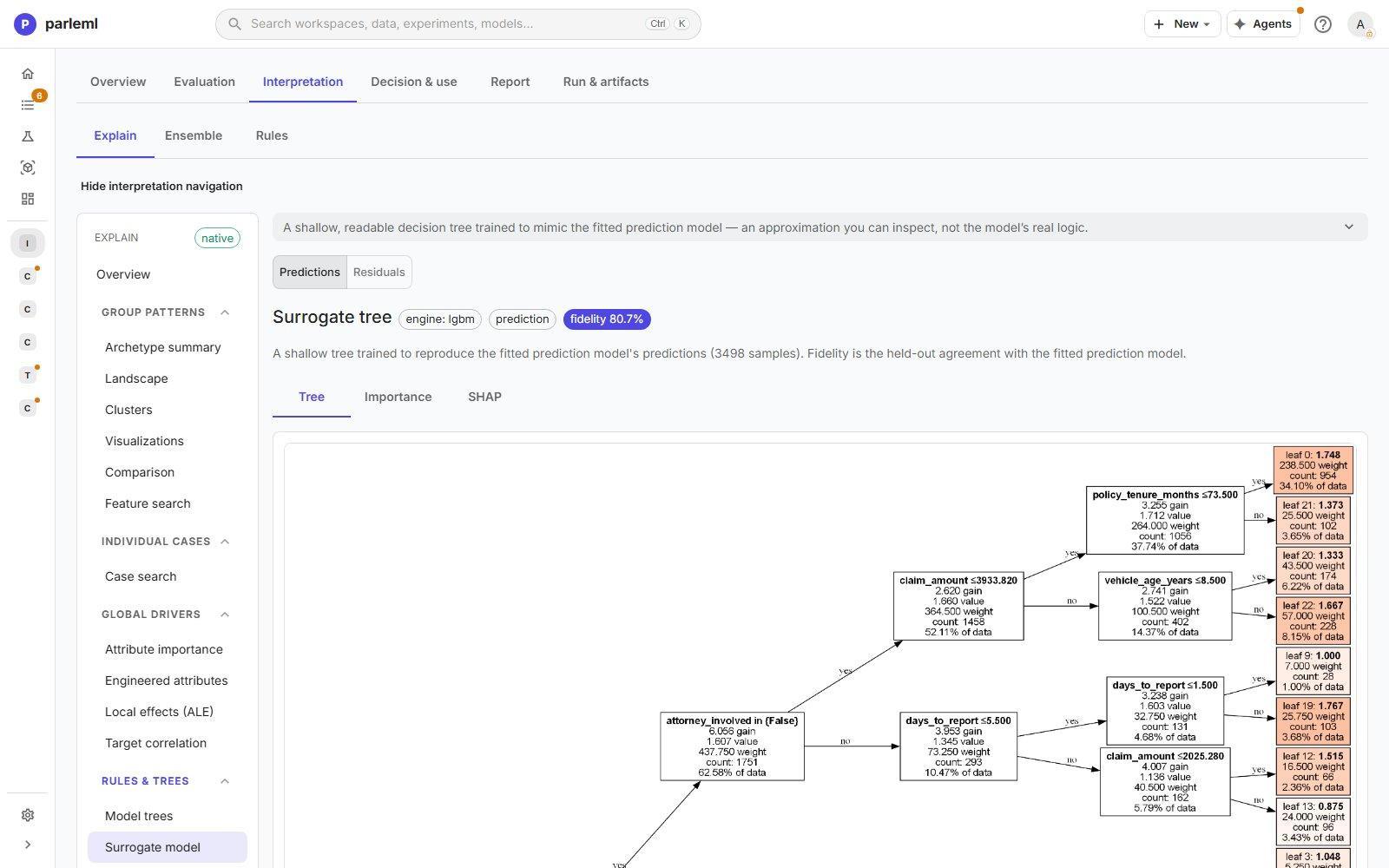This screenshot has height=868, width=1389.
Task: Collapse the Group Patterns section
Action: [225, 312]
